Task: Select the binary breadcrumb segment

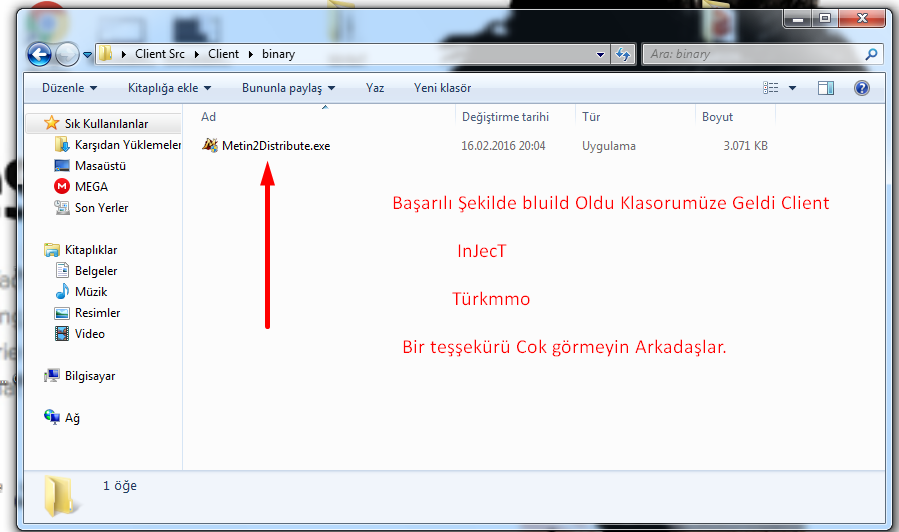Action: point(279,54)
